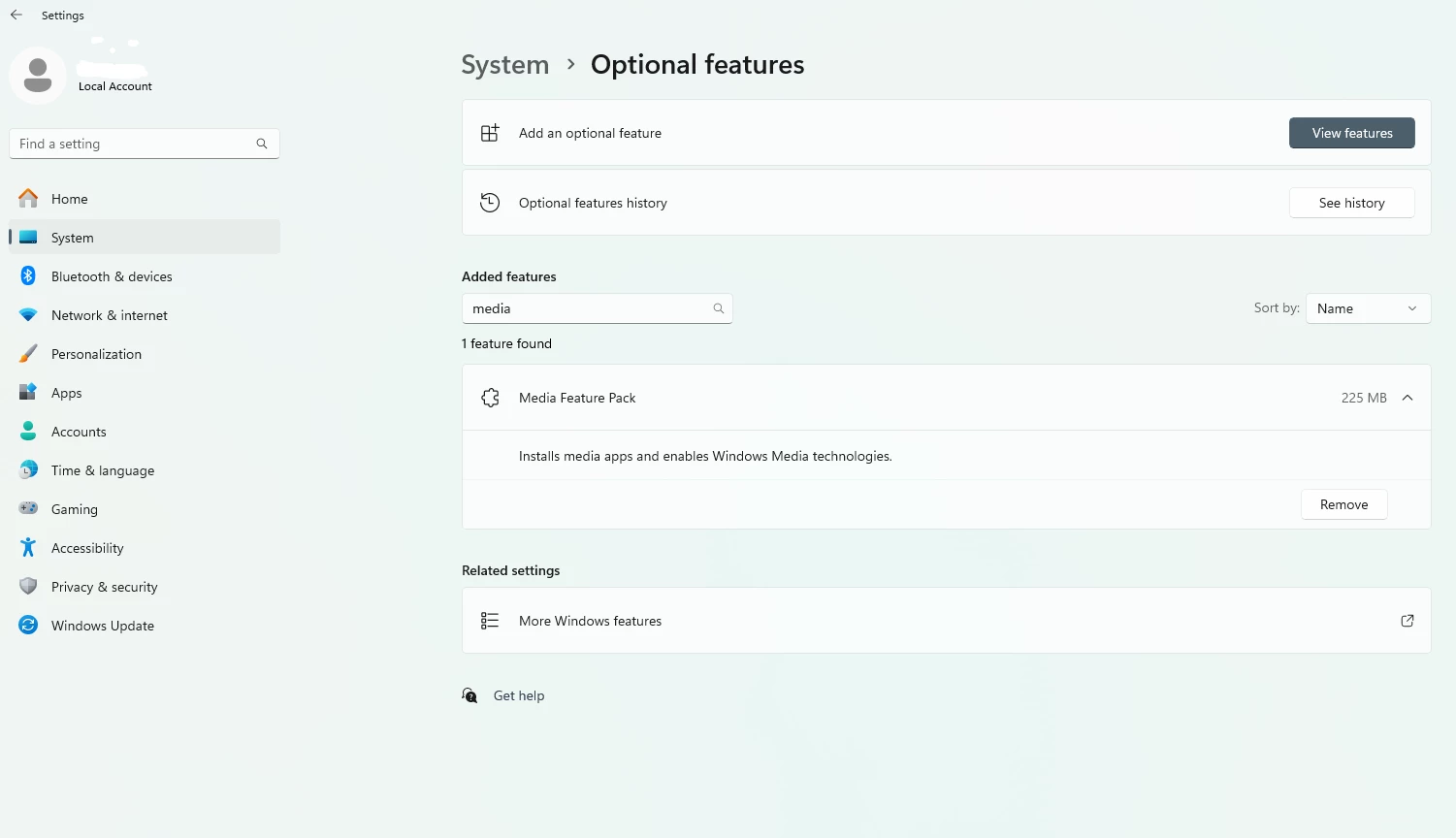Click the back arrow in Settings
Image resolution: width=1456 pixels, height=838 pixels.
tap(16, 16)
